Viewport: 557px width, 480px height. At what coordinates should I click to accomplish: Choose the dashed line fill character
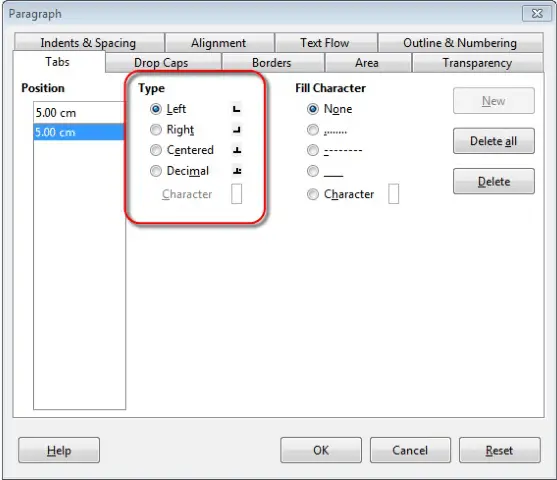point(313,150)
